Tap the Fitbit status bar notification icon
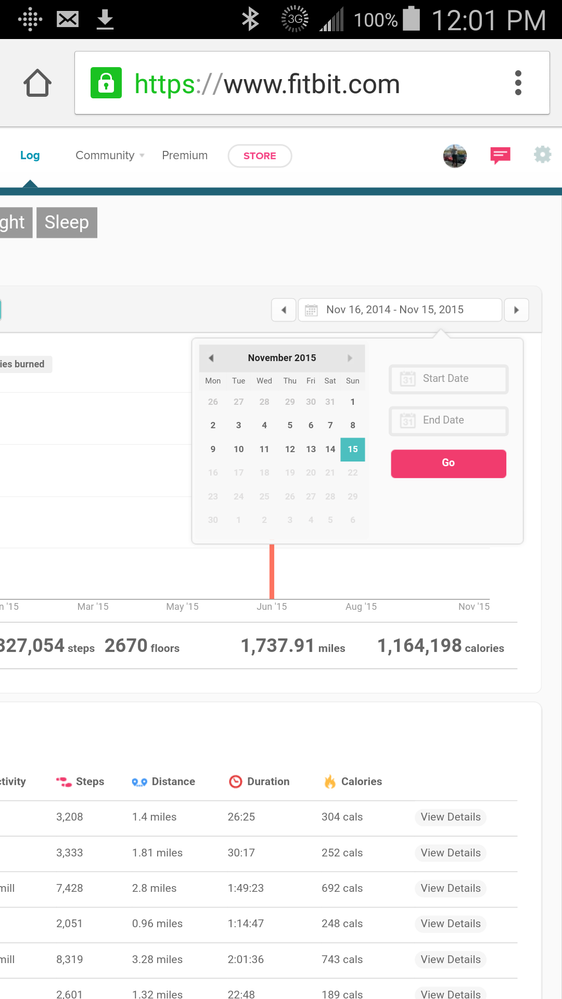The height and width of the screenshot is (999, 562). click(x=29, y=20)
